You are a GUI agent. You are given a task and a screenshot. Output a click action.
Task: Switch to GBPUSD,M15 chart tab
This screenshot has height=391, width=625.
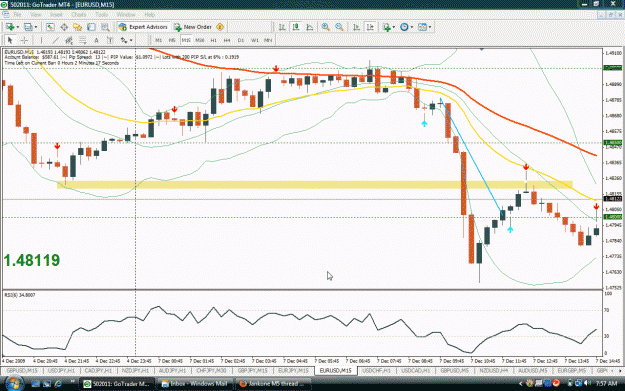(22, 371)
